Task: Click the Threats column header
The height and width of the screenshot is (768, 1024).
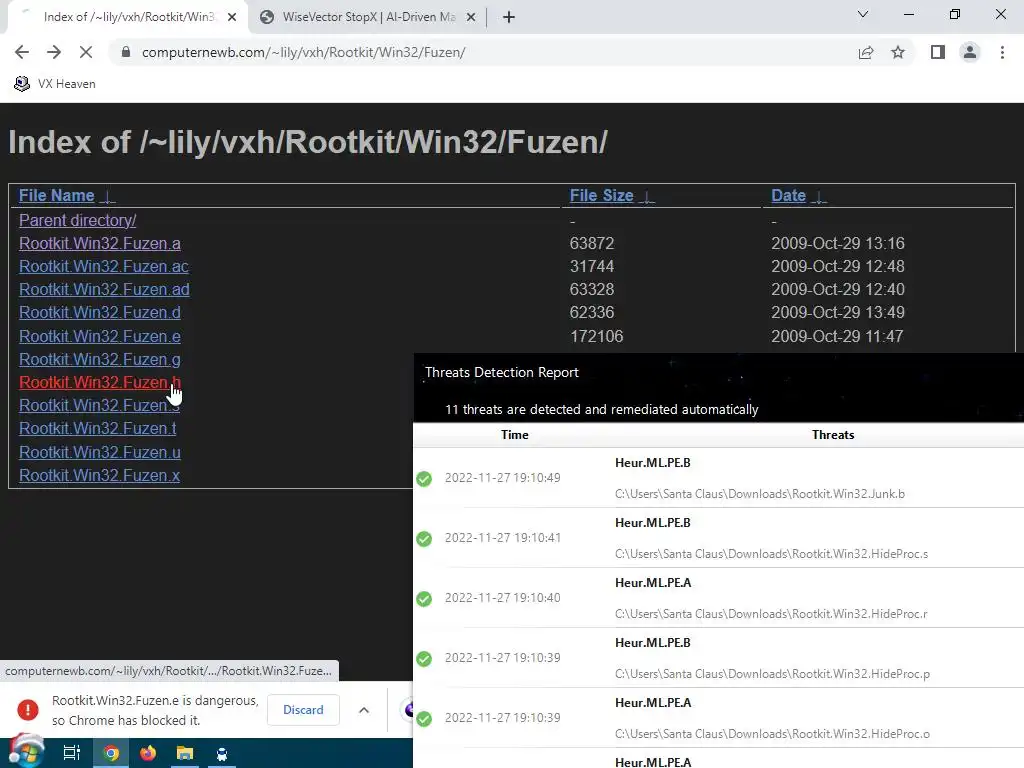Action: click(x=833, y=435)
